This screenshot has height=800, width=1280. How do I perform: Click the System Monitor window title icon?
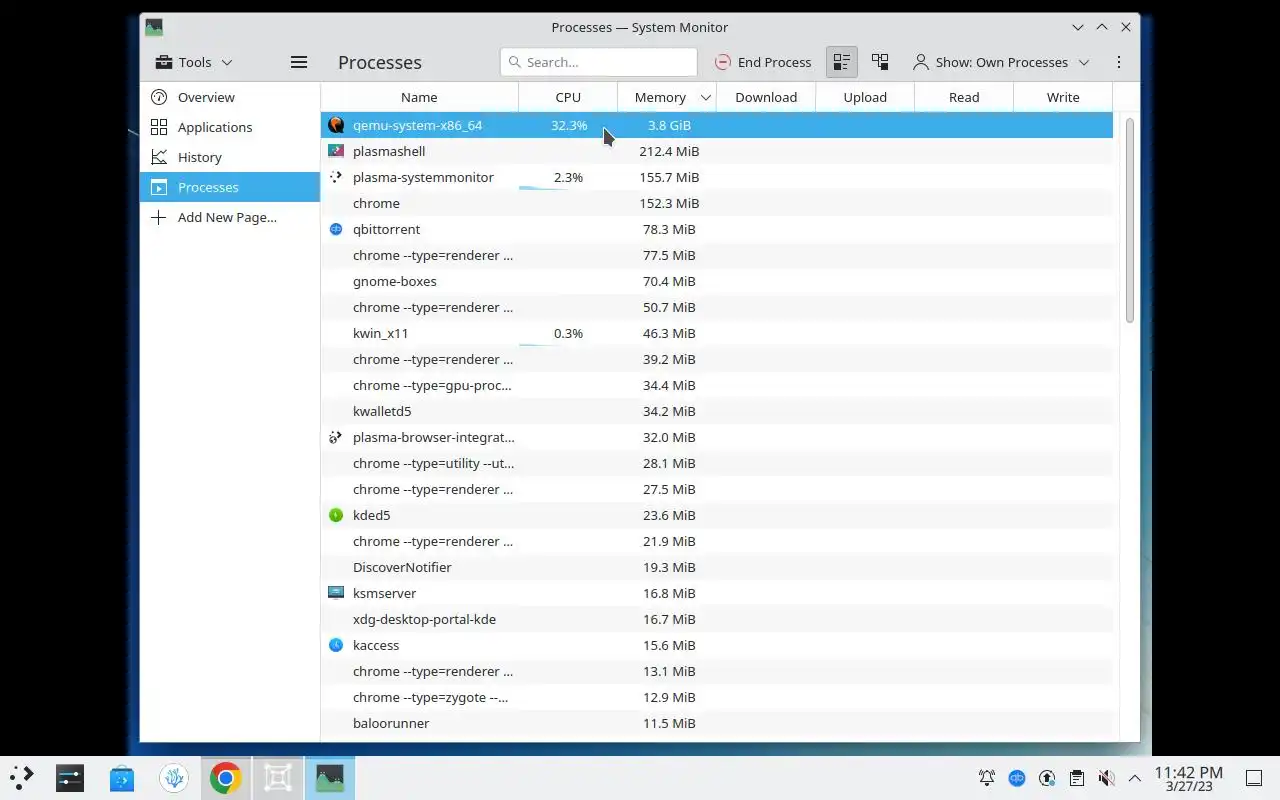click(x=153, y=27)
